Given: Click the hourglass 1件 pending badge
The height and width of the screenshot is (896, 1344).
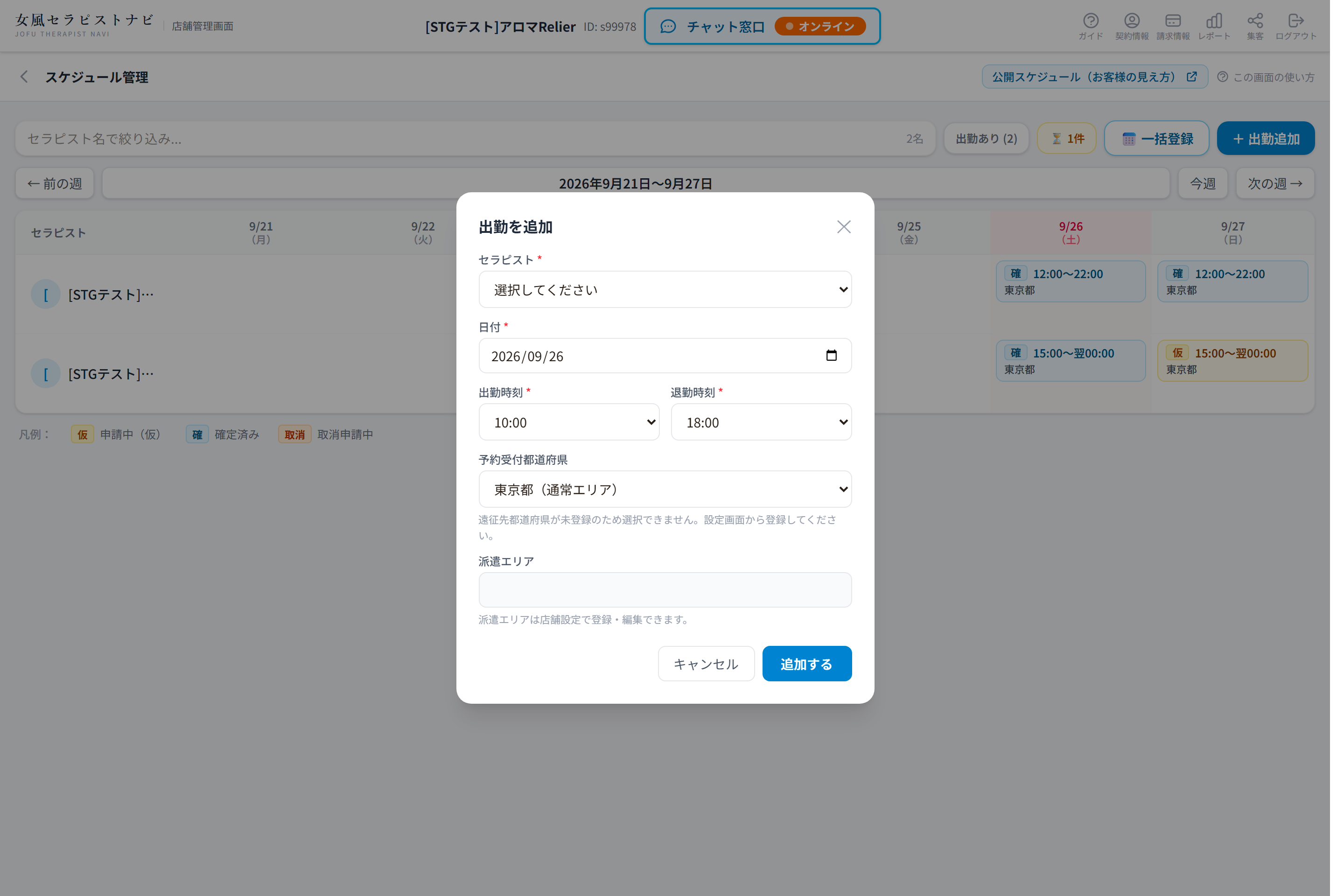Looking at the screenshot, I should pos(1066,138).
